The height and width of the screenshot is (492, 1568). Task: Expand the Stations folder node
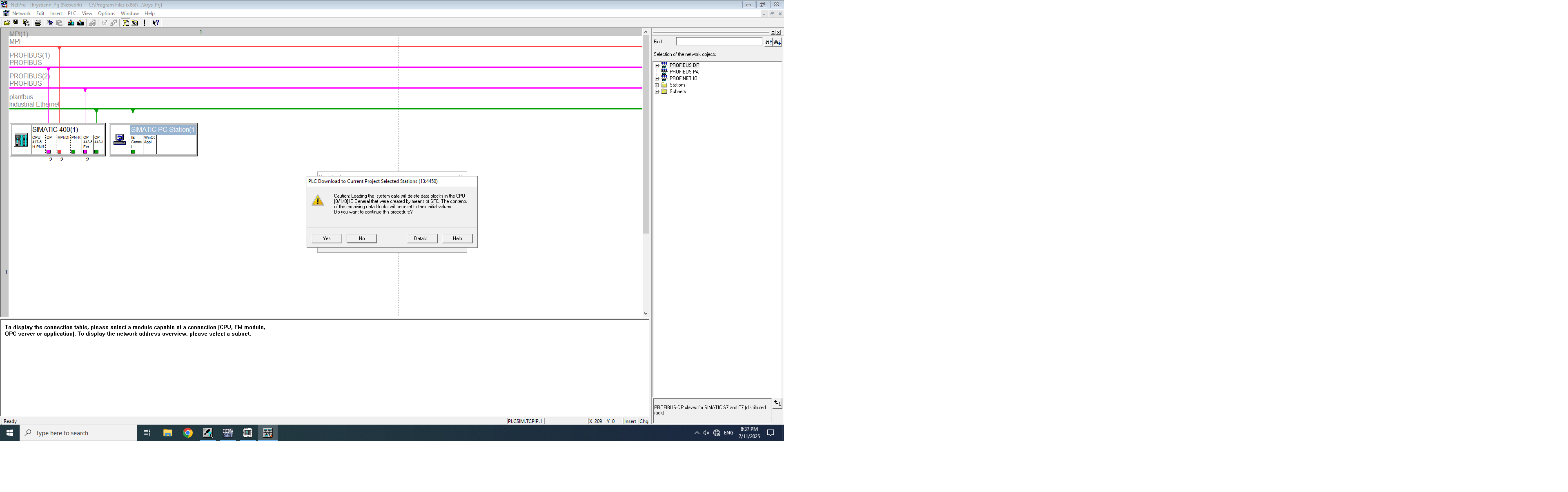[657, 85]
